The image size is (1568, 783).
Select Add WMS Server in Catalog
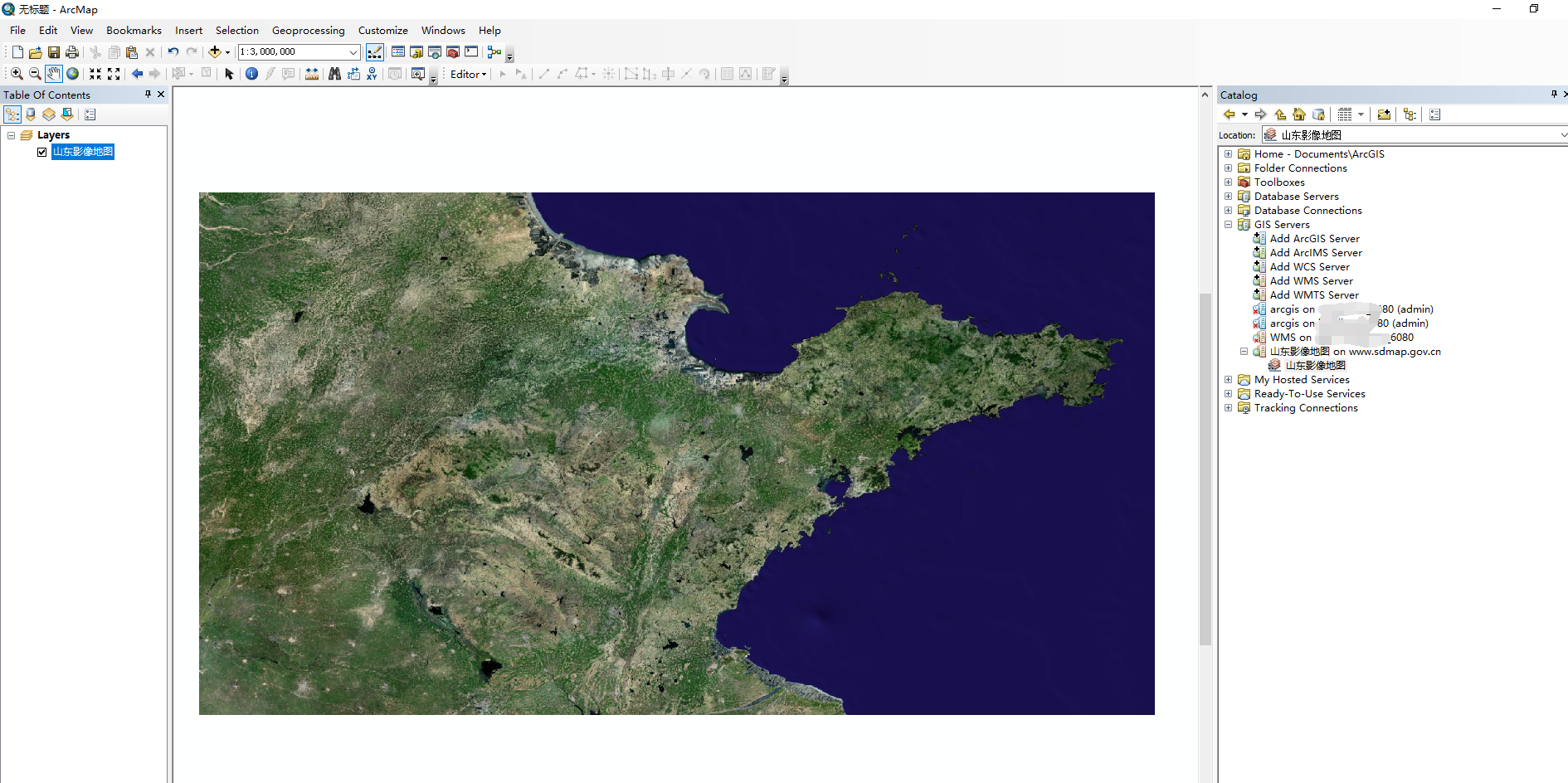click(1311, 280)
